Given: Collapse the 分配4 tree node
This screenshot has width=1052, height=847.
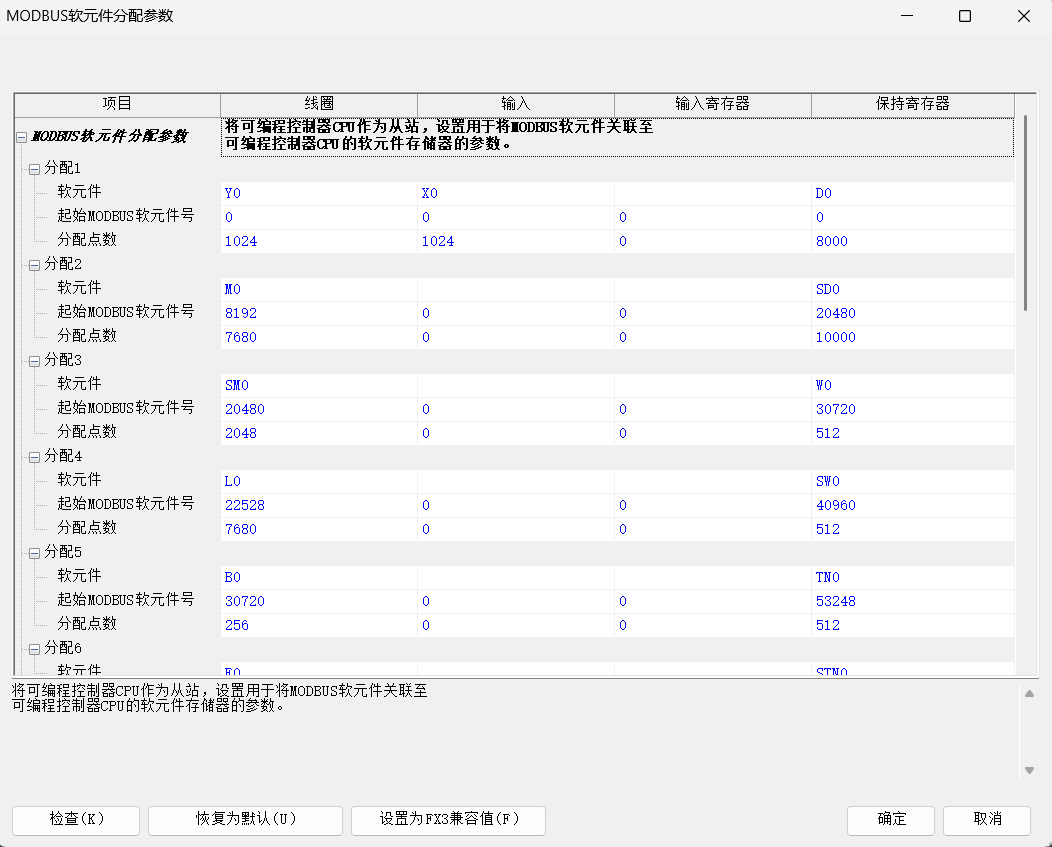Looking at the screenshot, I should click(34, 457).
